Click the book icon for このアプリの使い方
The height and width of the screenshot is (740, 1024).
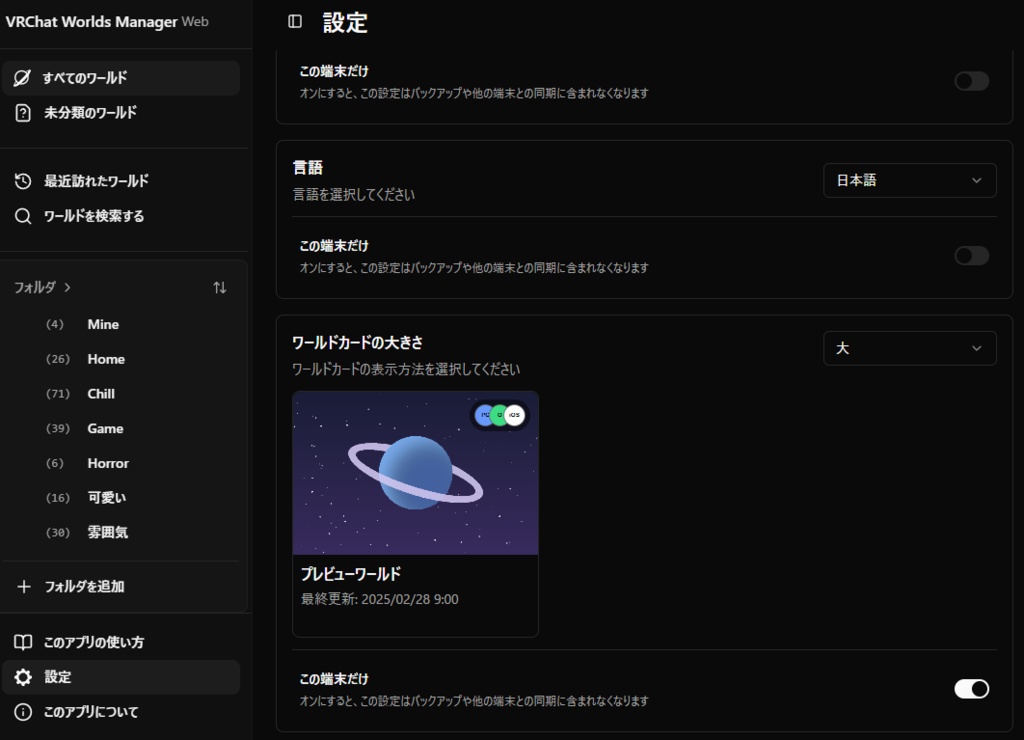click(23, 642)
